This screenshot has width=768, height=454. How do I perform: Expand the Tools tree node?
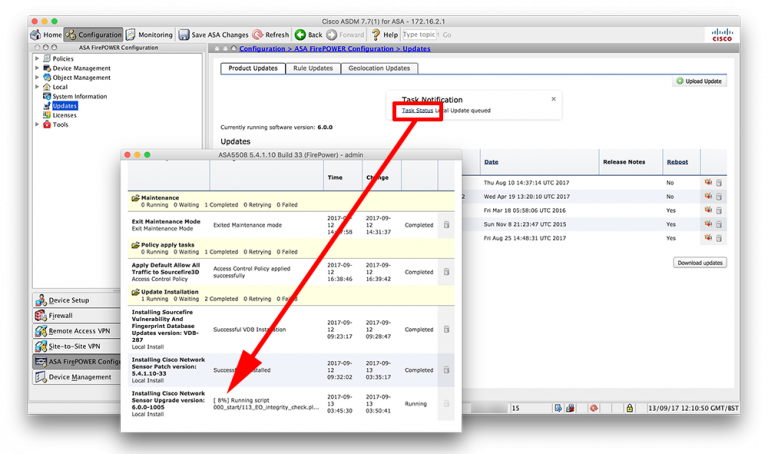pos(37,124)
